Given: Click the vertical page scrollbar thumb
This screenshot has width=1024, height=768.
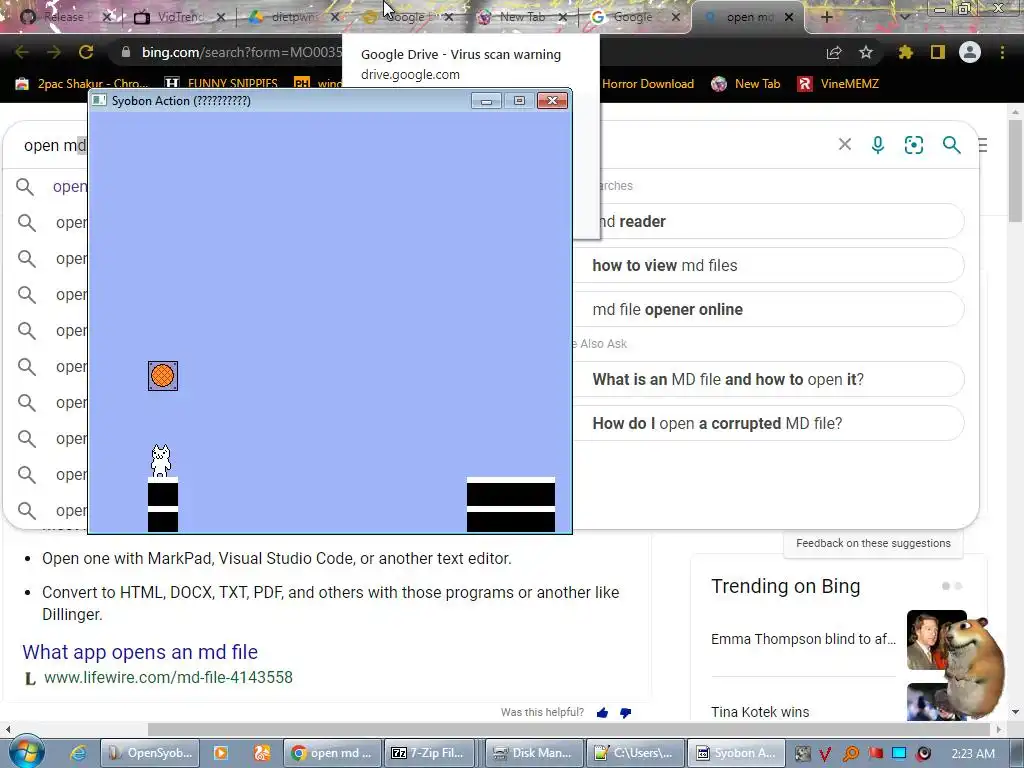Looking at the screenshot, I should pyautogui.click(x=1016, y=171).
